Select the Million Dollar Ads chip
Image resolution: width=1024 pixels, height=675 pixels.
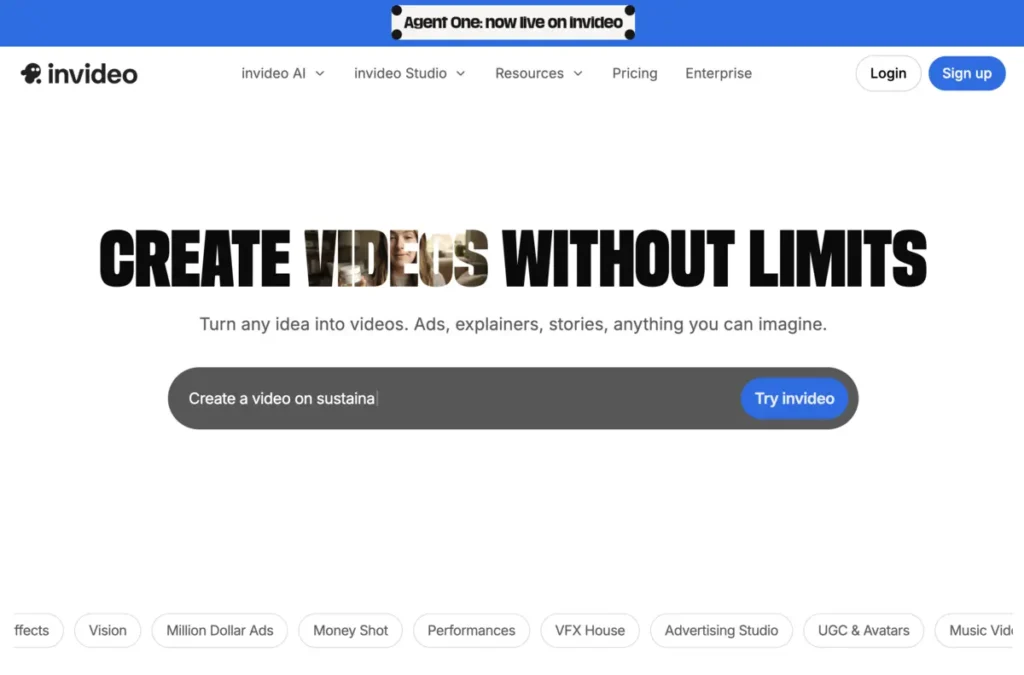pos(219,631)
